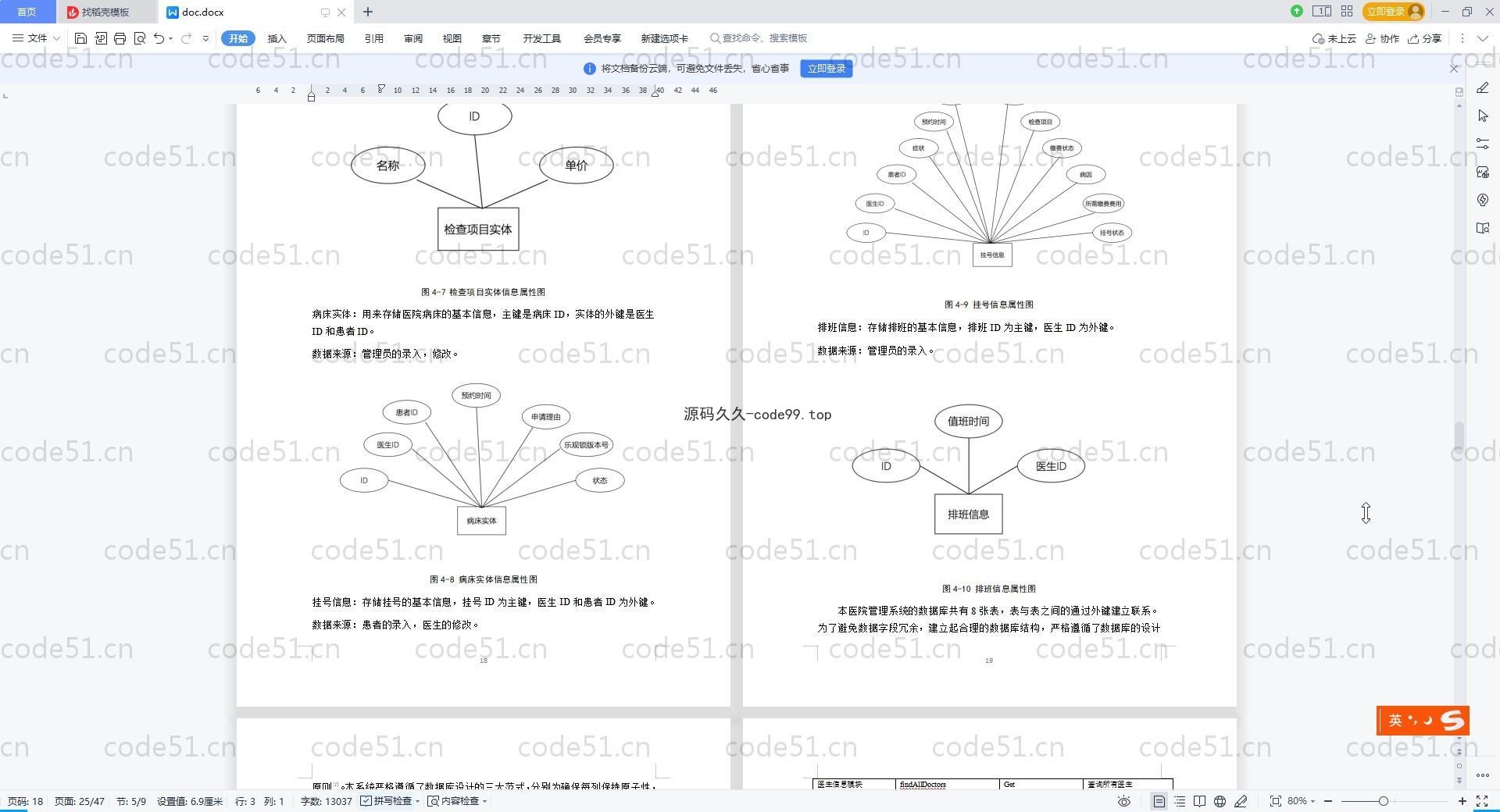Select the 插入 ribbon tab

(277, 38)
